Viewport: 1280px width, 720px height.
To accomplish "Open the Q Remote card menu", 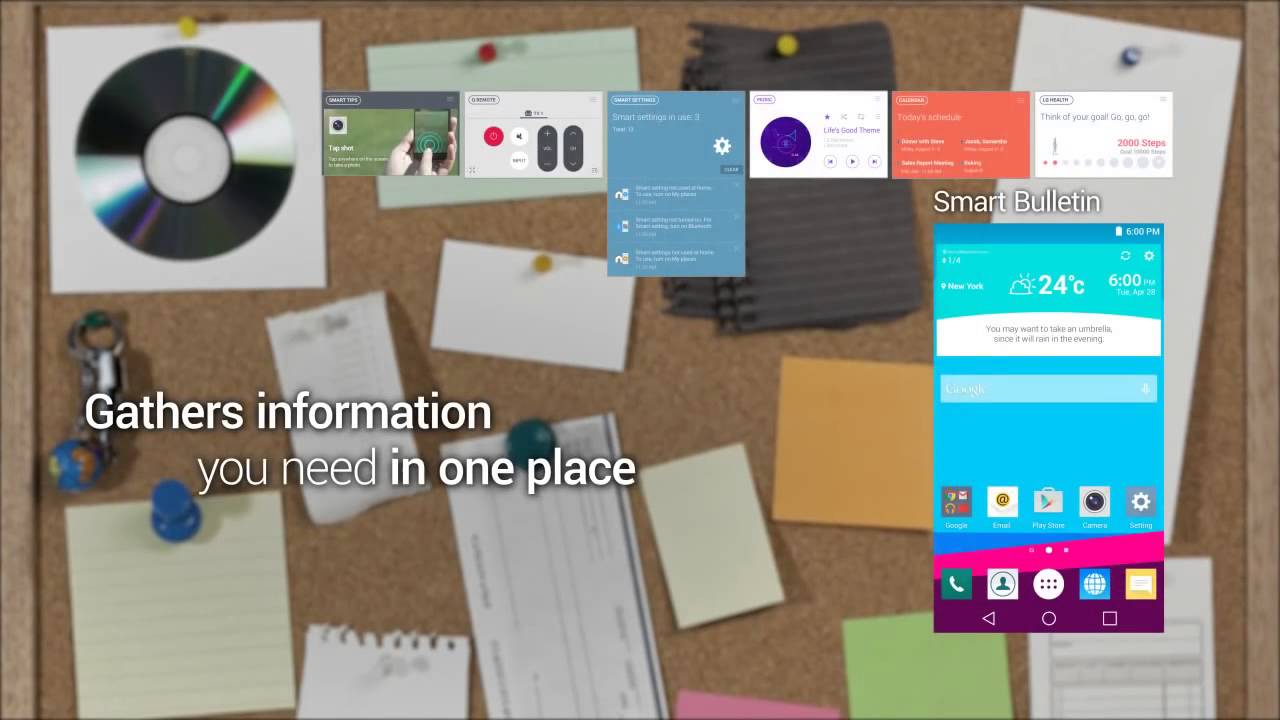I will coord(593,99).
